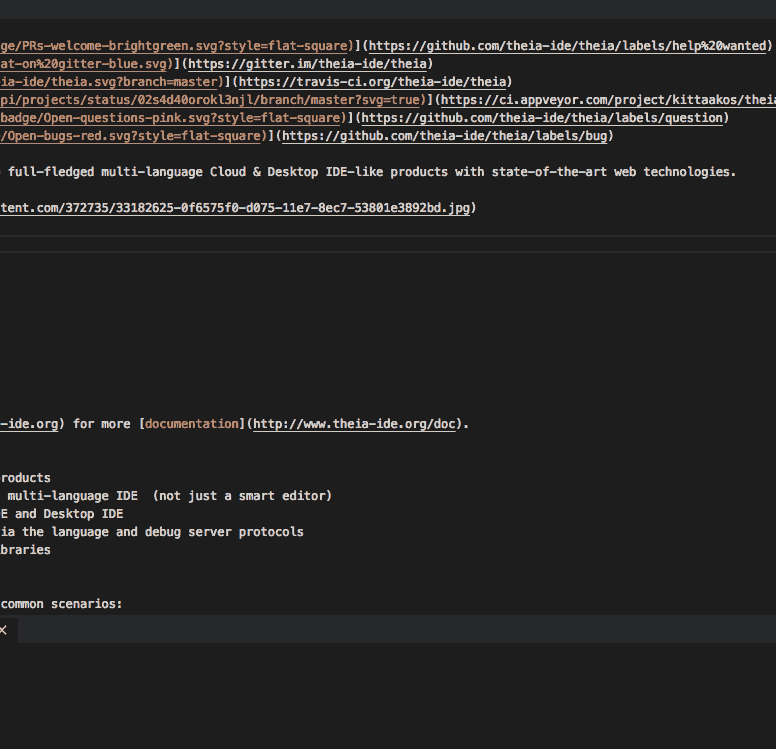Click the text 'state-of-the-art web technologies.'
The width and height of the screenshot is (776, 749).
[x=614, y=172]
